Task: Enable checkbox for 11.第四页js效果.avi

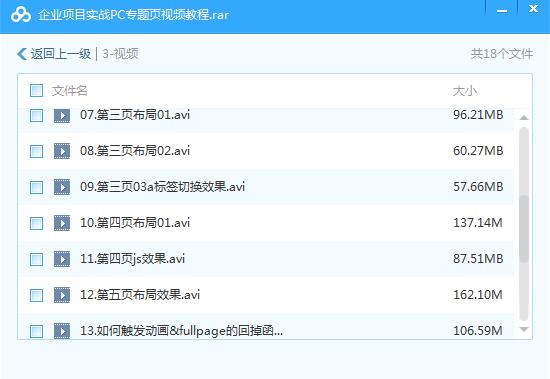Action: 36,259
